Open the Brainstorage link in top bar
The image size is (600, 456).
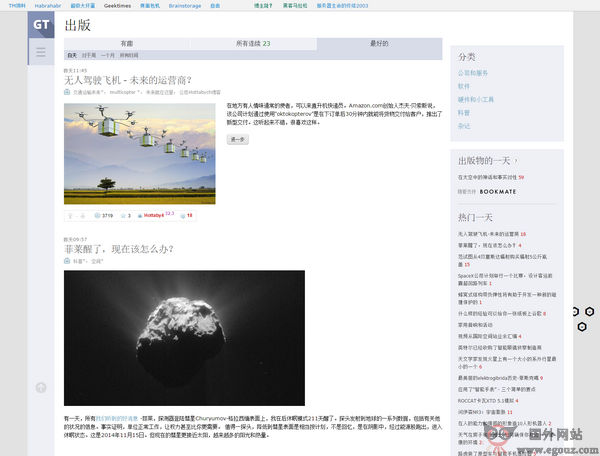(x=185, y=6)
